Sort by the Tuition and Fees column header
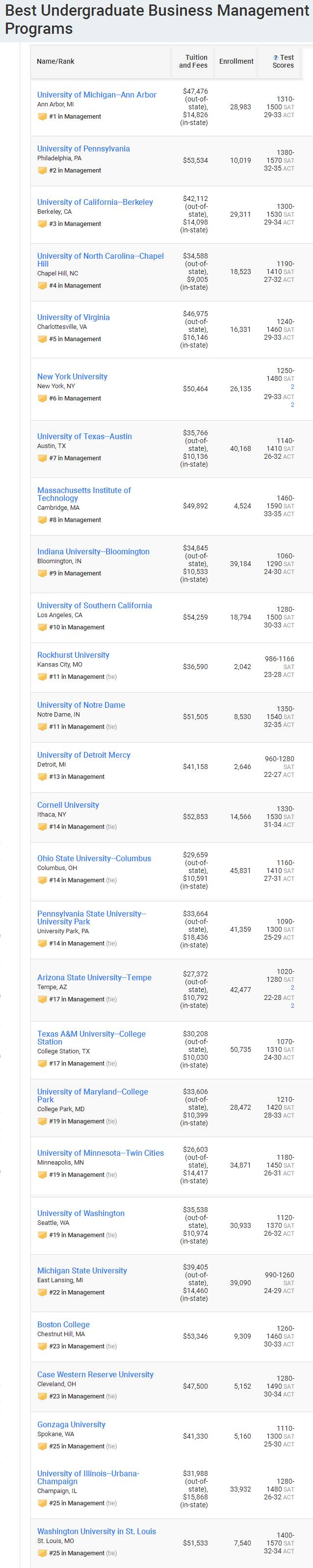This screenshot has width=313, height=1568. coord(193,61)
